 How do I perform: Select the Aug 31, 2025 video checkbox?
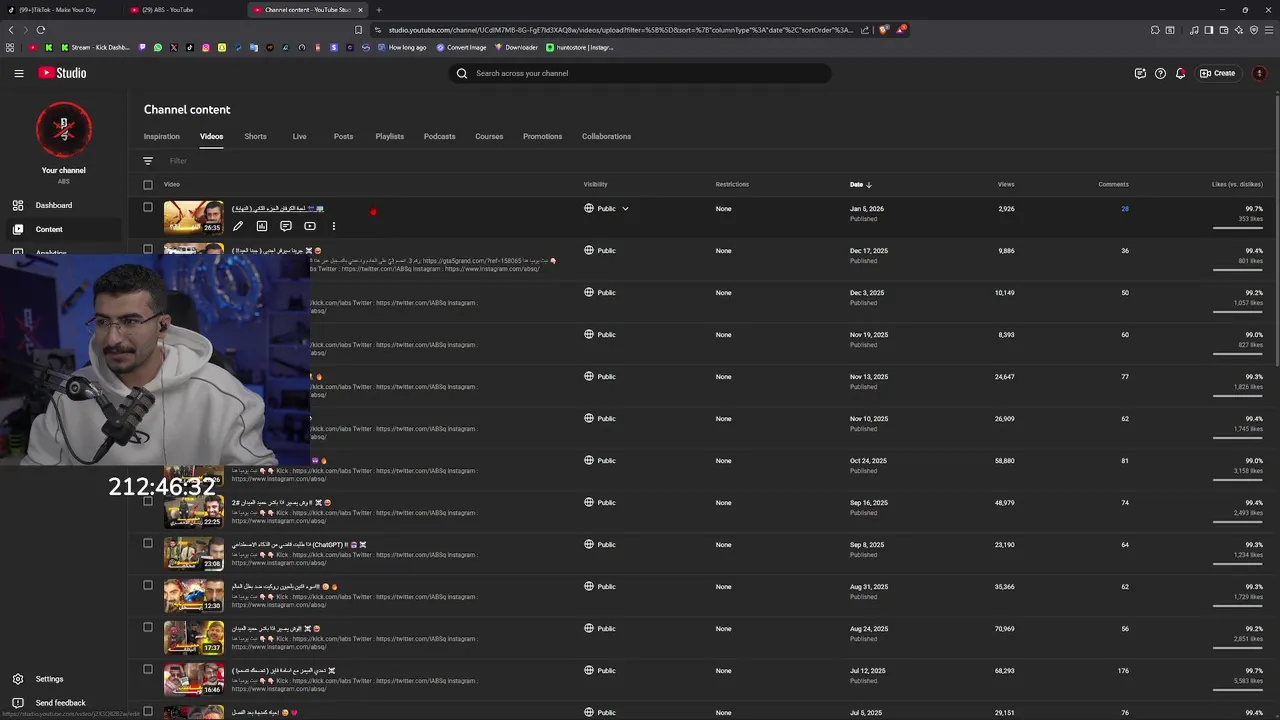point(148,585)
